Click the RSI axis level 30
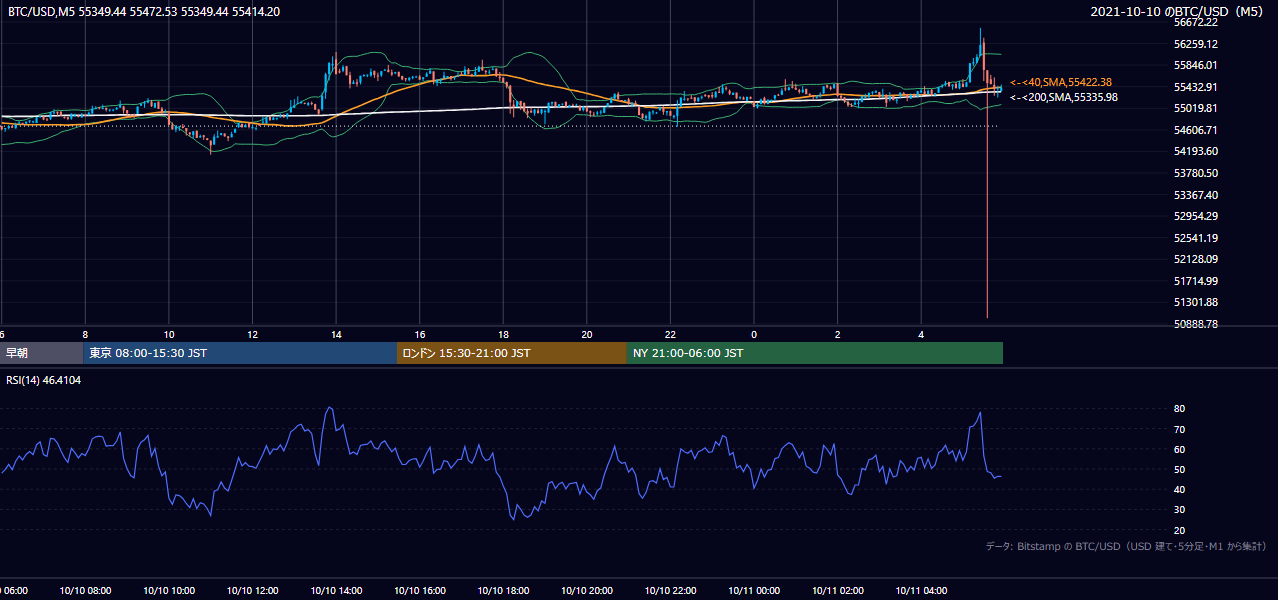The width and height of the screenshot is (1278, 600). 1179,510
